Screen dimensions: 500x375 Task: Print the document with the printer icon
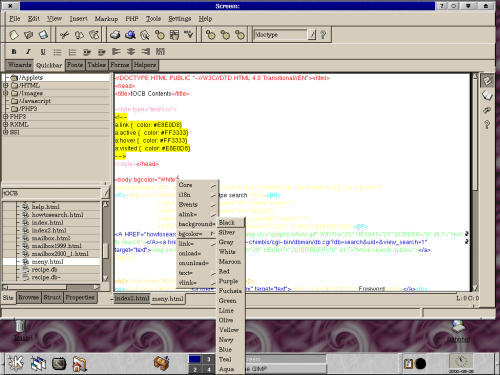(x=115, y=35)
